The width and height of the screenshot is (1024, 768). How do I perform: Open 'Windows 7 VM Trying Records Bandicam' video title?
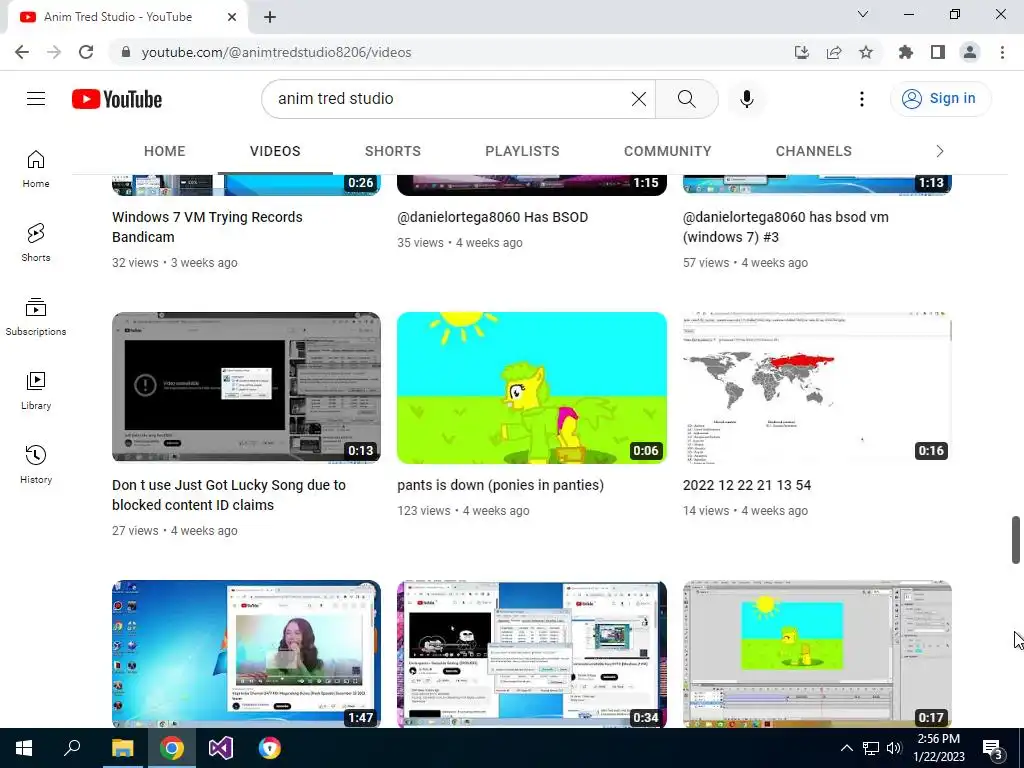point(207,227)
